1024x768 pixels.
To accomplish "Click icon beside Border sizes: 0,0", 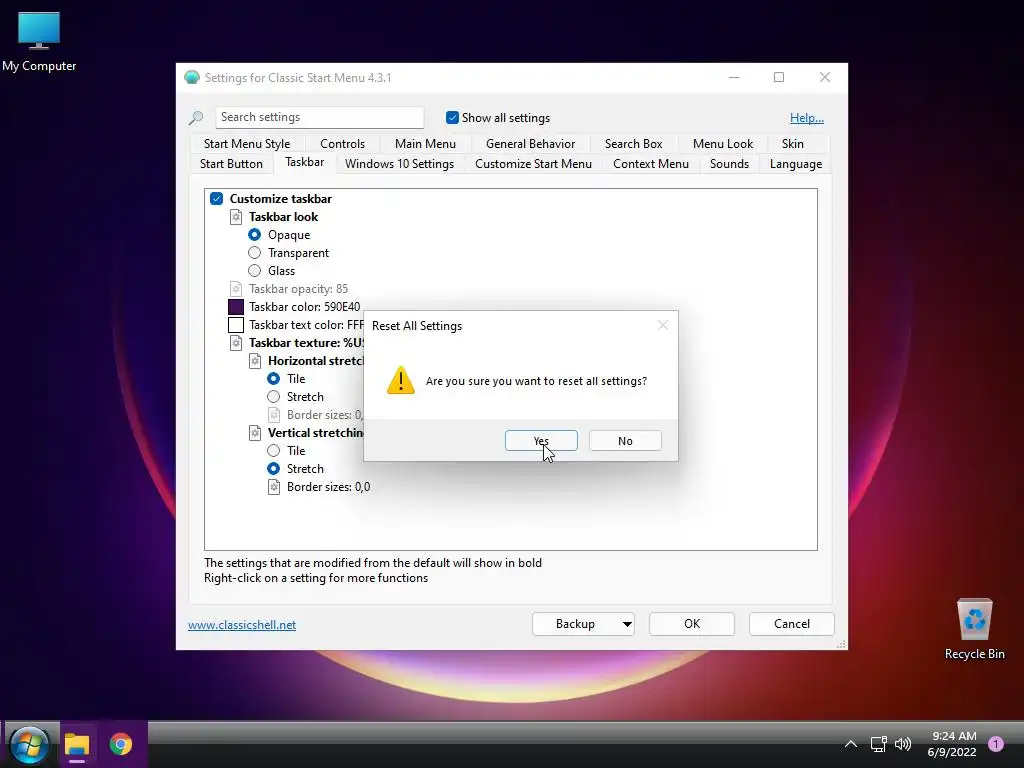I will pos(274,487).
